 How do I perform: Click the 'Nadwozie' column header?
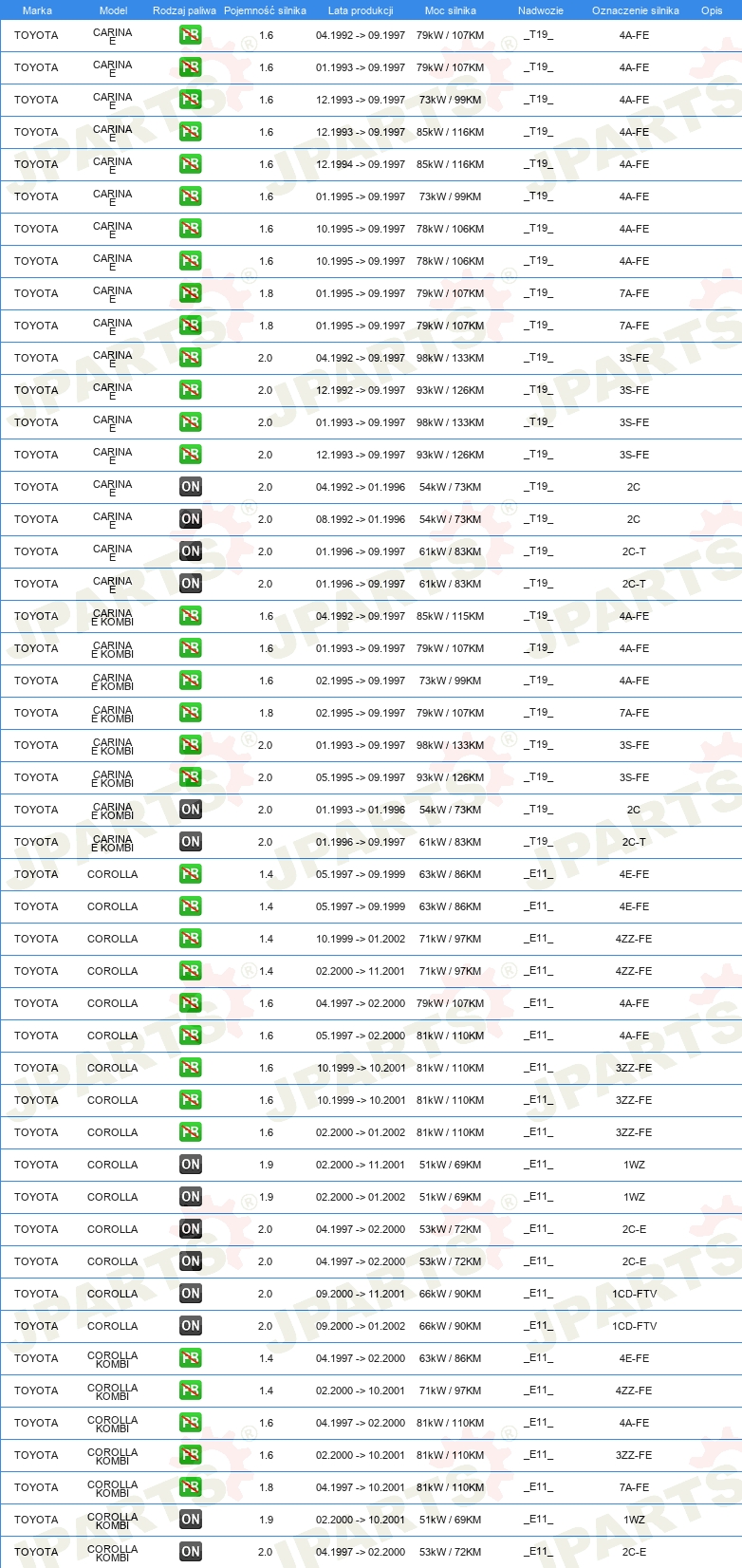(x=541, y=10)
